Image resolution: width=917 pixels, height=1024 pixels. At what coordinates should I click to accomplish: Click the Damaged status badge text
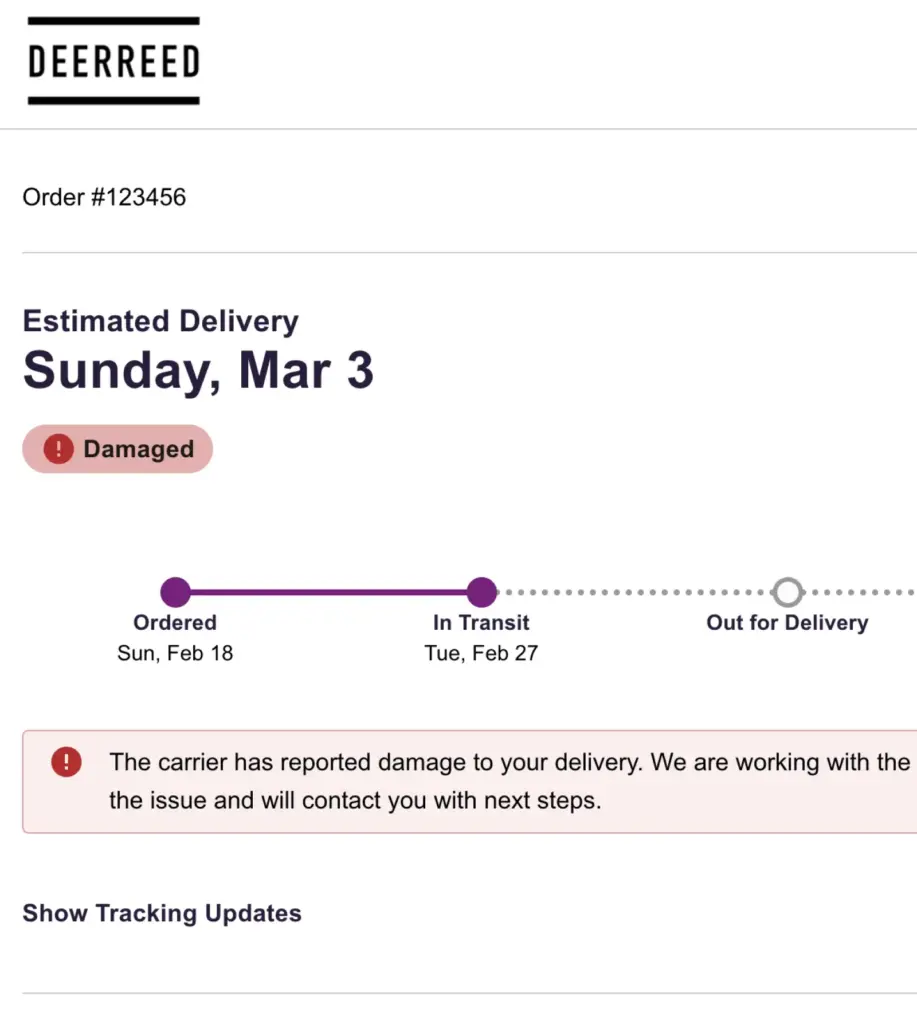point(138,449)
